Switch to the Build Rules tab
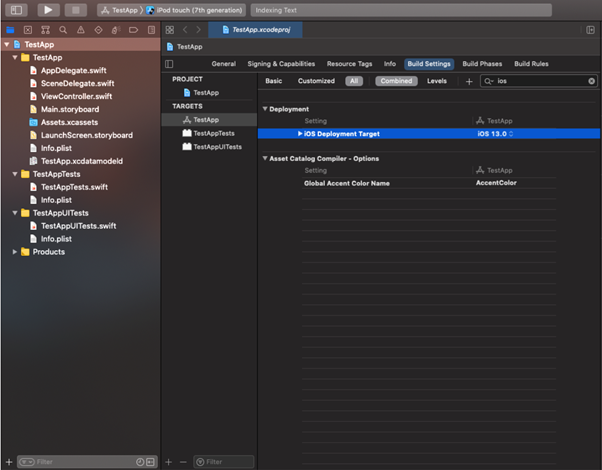This screenshot has width=602, height=470. 531,64
